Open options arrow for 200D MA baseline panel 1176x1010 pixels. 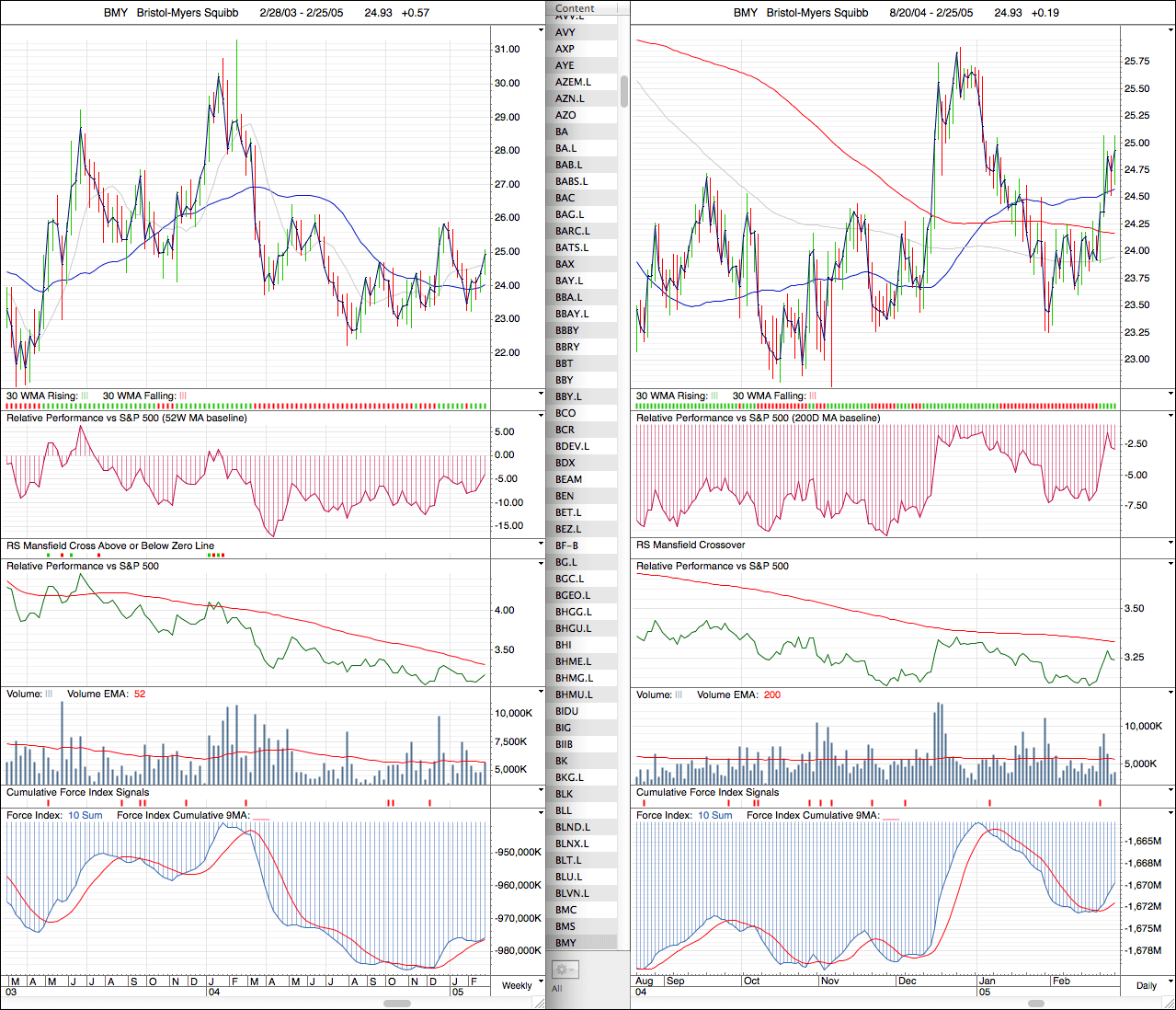coord(1170,418)
